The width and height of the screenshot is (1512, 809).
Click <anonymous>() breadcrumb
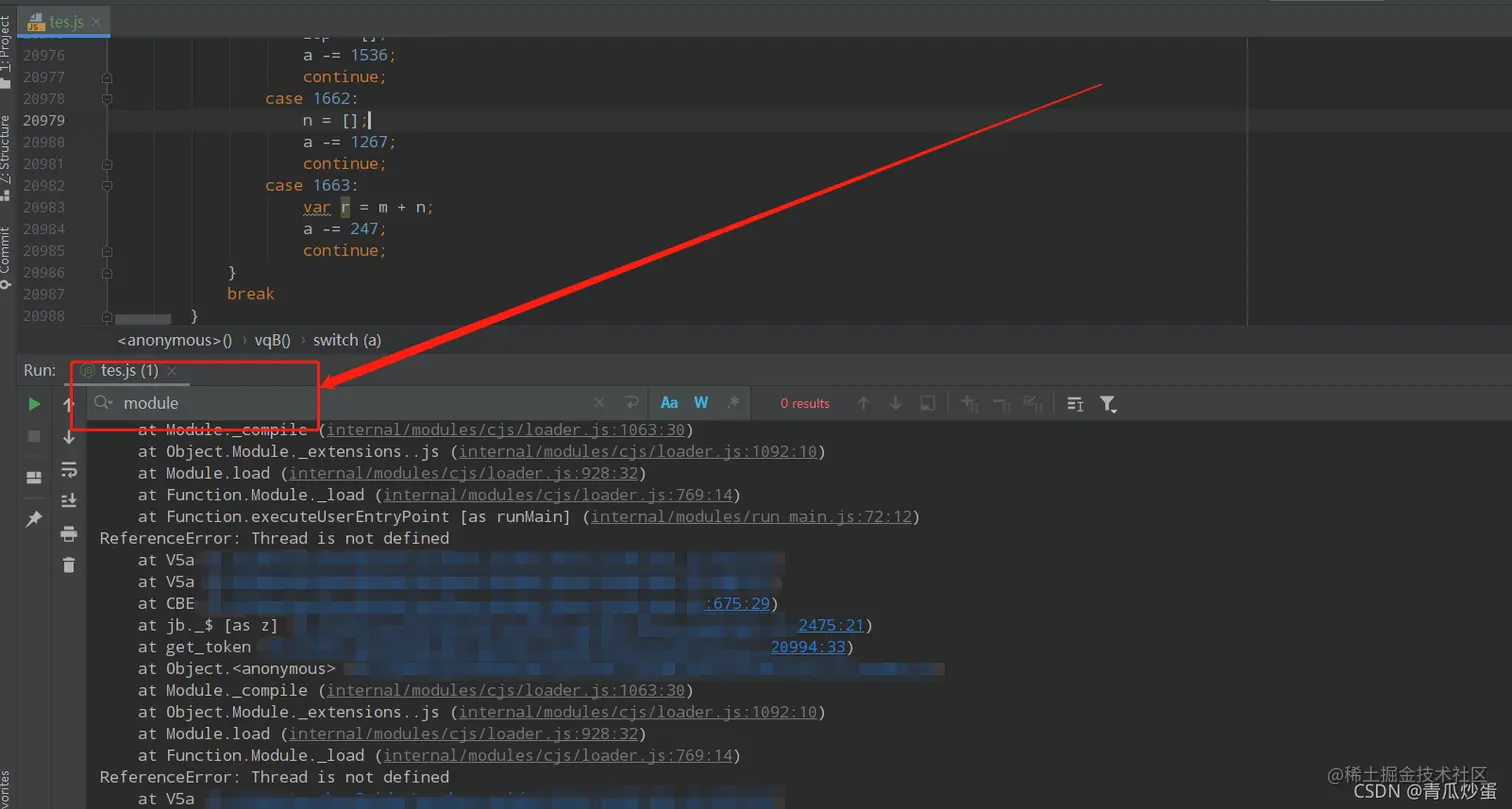[x=175, y=340]
